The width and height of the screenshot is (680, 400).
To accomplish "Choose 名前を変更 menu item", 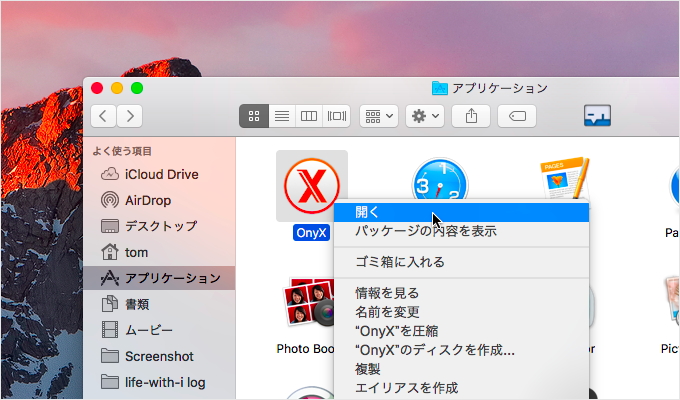I will [x=461, y=312].
